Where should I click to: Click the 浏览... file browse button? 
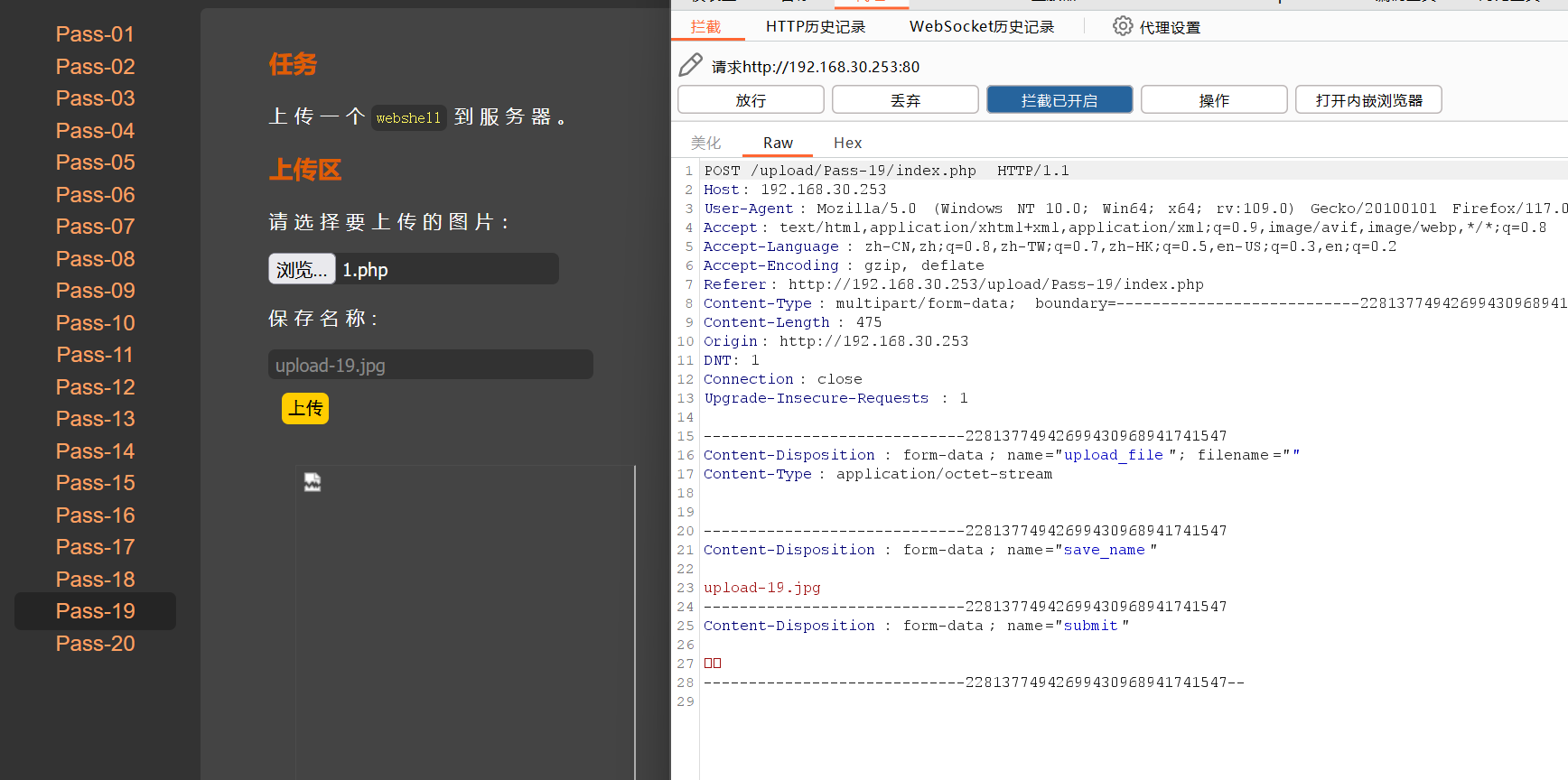tap(302, 269)
